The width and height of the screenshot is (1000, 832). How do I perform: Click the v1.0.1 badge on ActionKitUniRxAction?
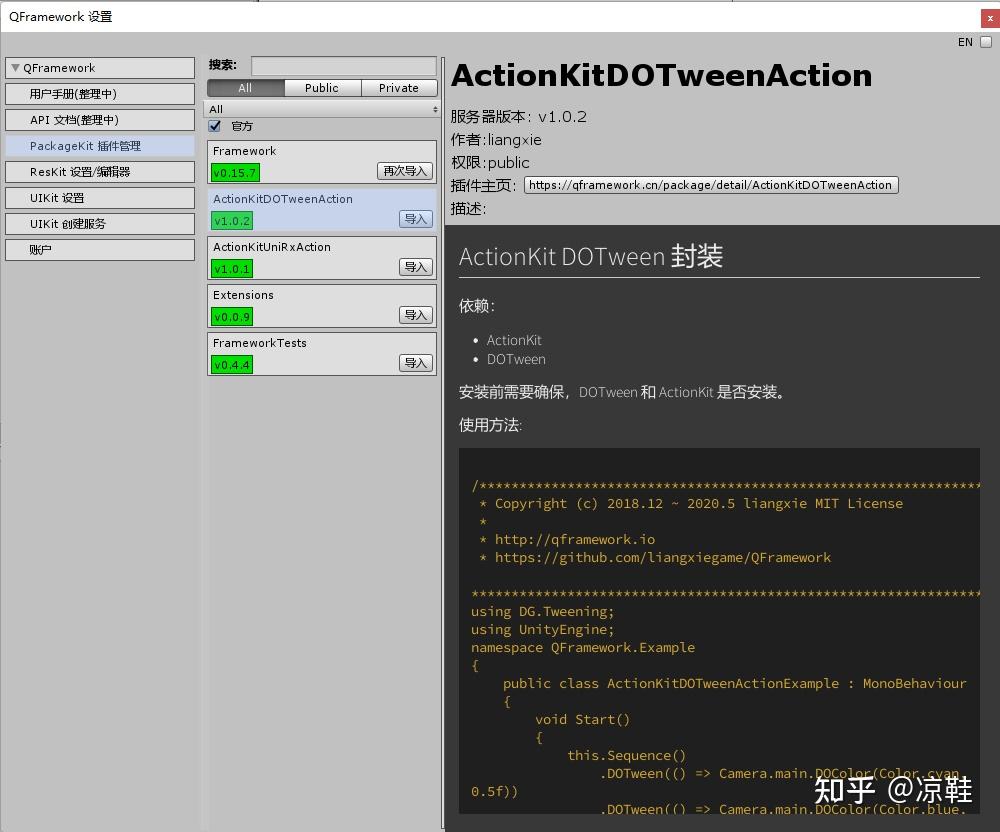(232, 268)
